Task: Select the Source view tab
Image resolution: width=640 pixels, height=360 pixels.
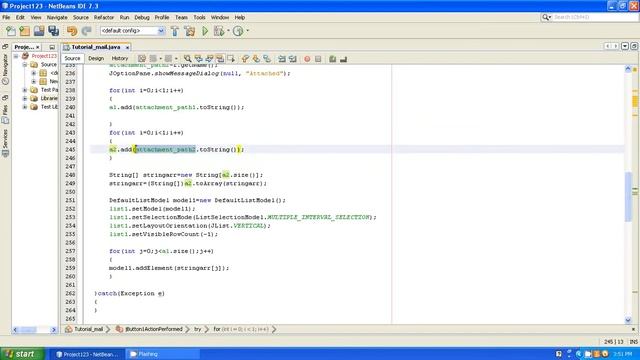Action: pyautogui.click(x=72, y=58)
